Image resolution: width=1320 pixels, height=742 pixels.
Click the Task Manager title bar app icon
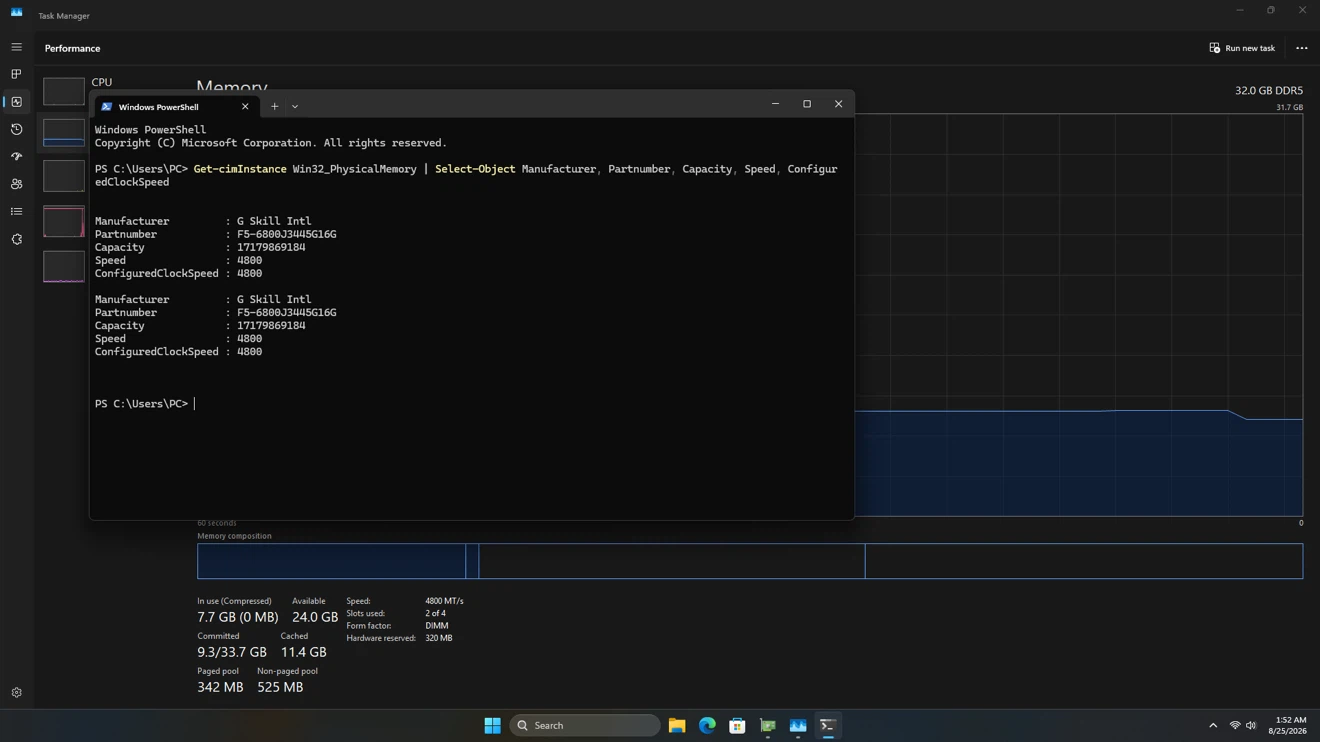coord(16,13)
